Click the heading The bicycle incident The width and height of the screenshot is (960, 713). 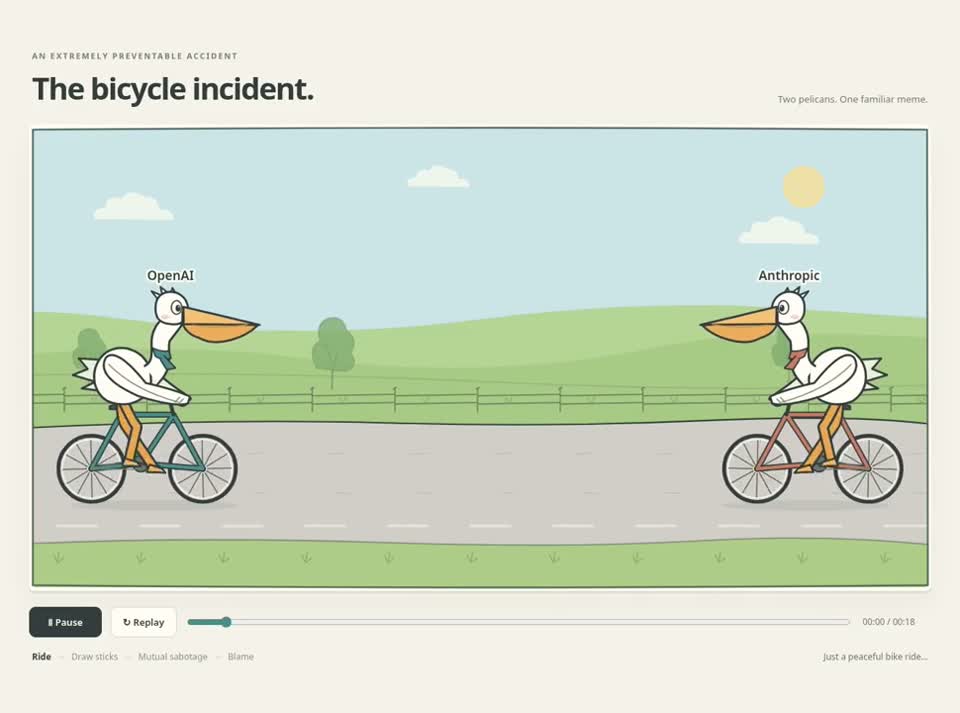pos(173,89)
